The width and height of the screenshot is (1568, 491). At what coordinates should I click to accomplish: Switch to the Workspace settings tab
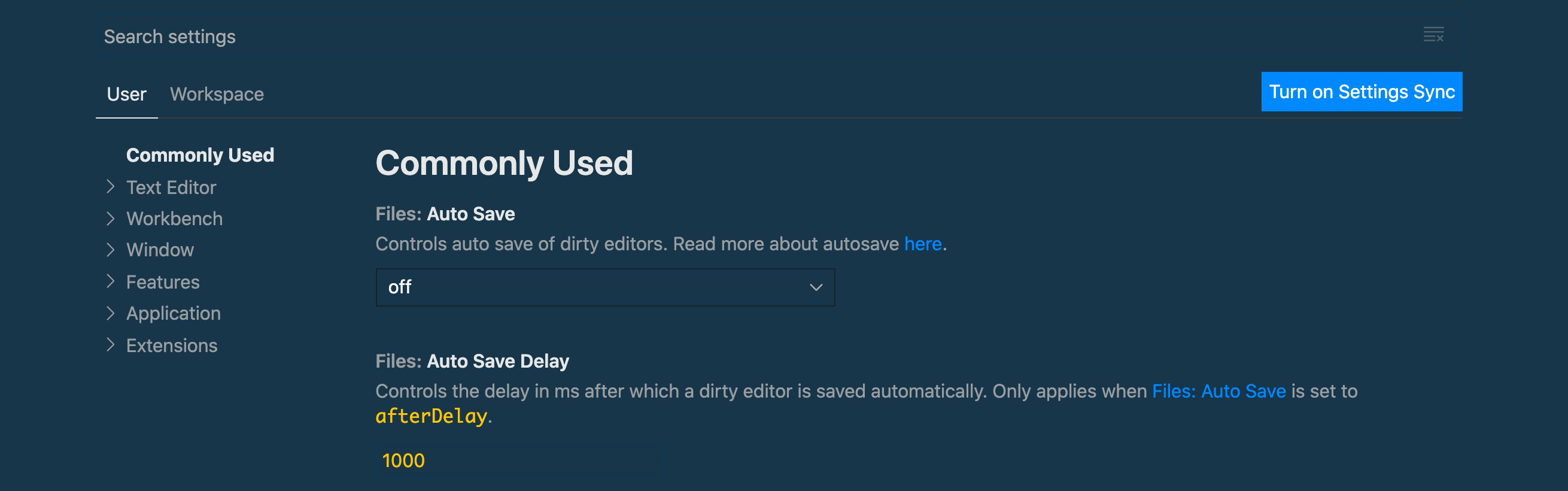point(217,94)
